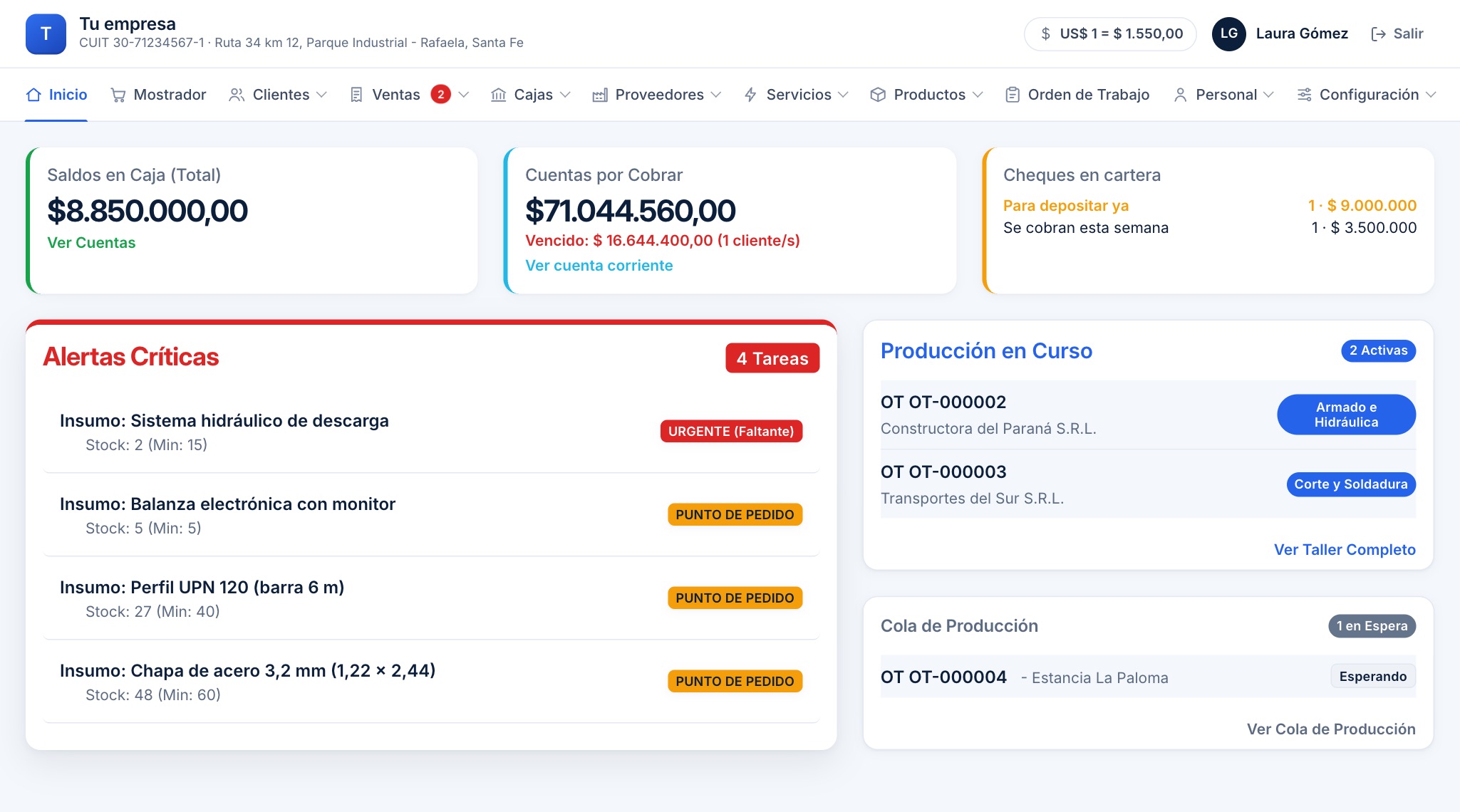The image size is (1460, 812).
Task: Select work order OT-000004 Estancia La Paloma
Action: click(1148, 677)
